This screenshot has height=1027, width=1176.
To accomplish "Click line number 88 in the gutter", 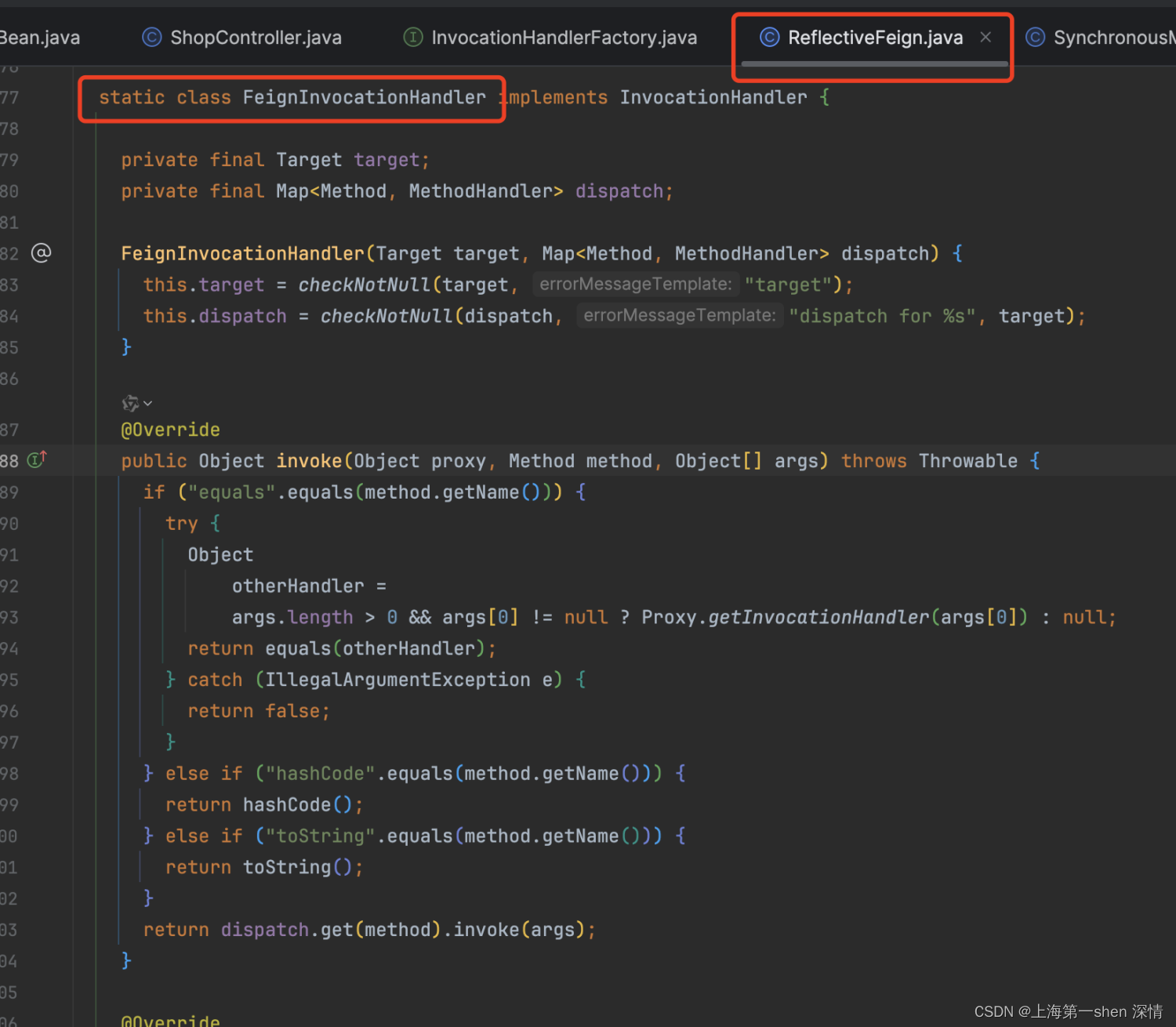I will click(9, 461).
